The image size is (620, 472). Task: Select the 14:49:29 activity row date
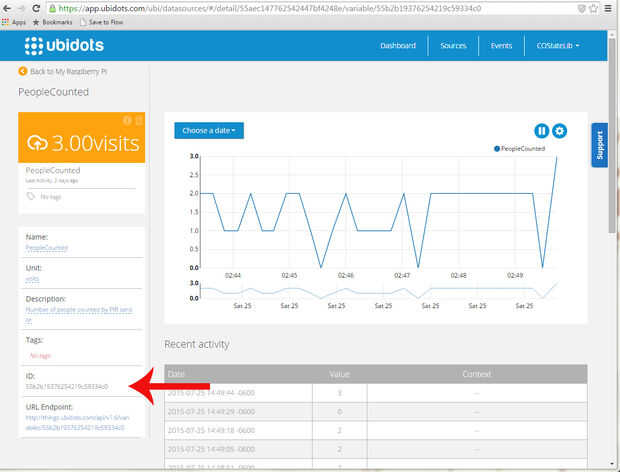(211, 412)
